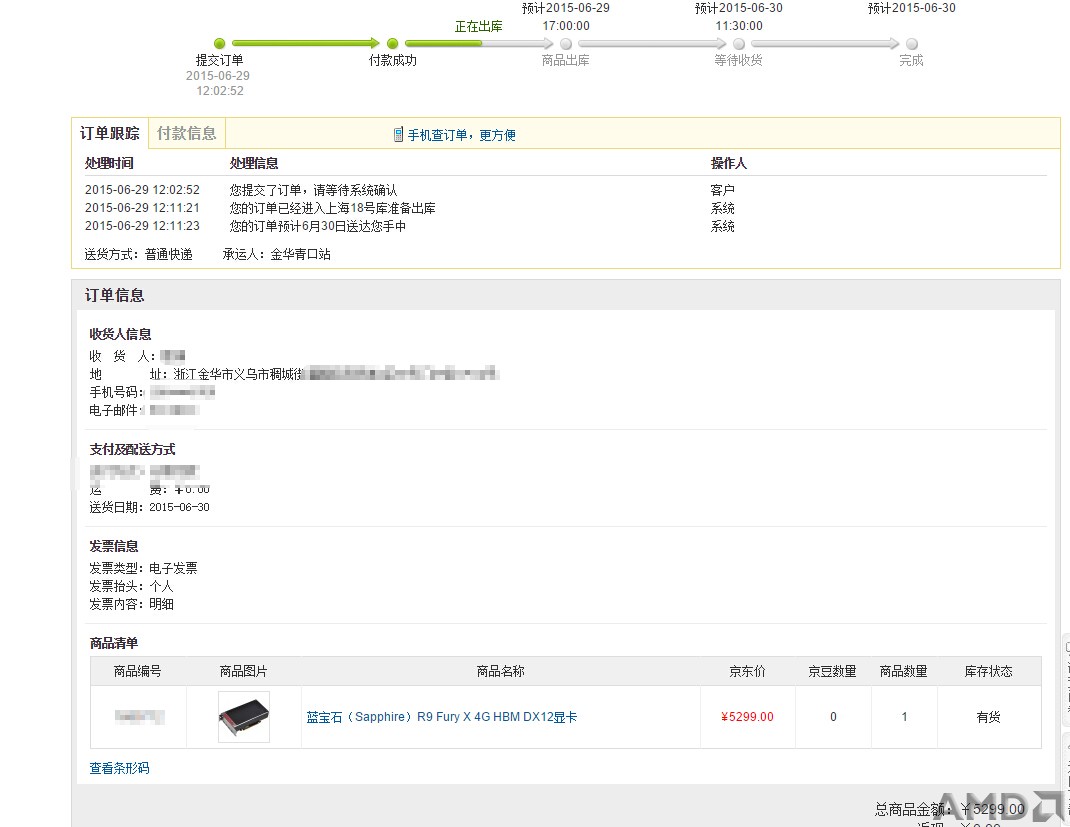Click the submit time 12:02:52 under 提交订单
Screen dimensions: 1070x827
(x=220, y=91)
